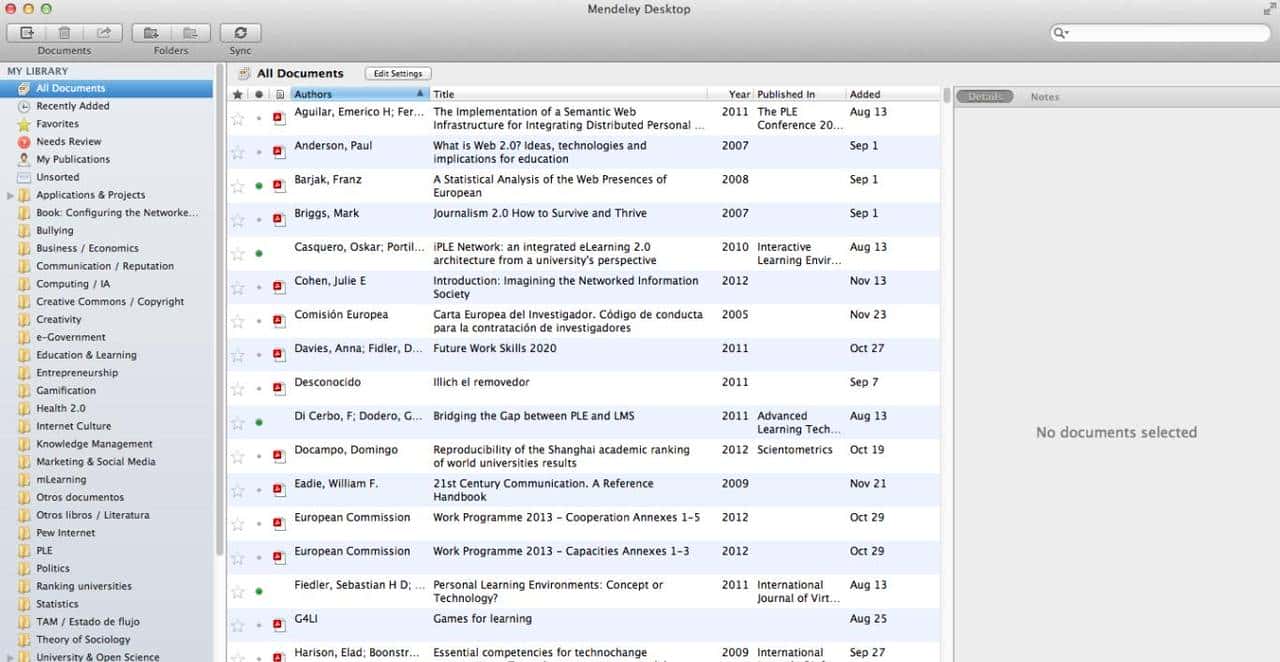Toggle the macOS fullscreen arrows icon

click(1269, 9)
